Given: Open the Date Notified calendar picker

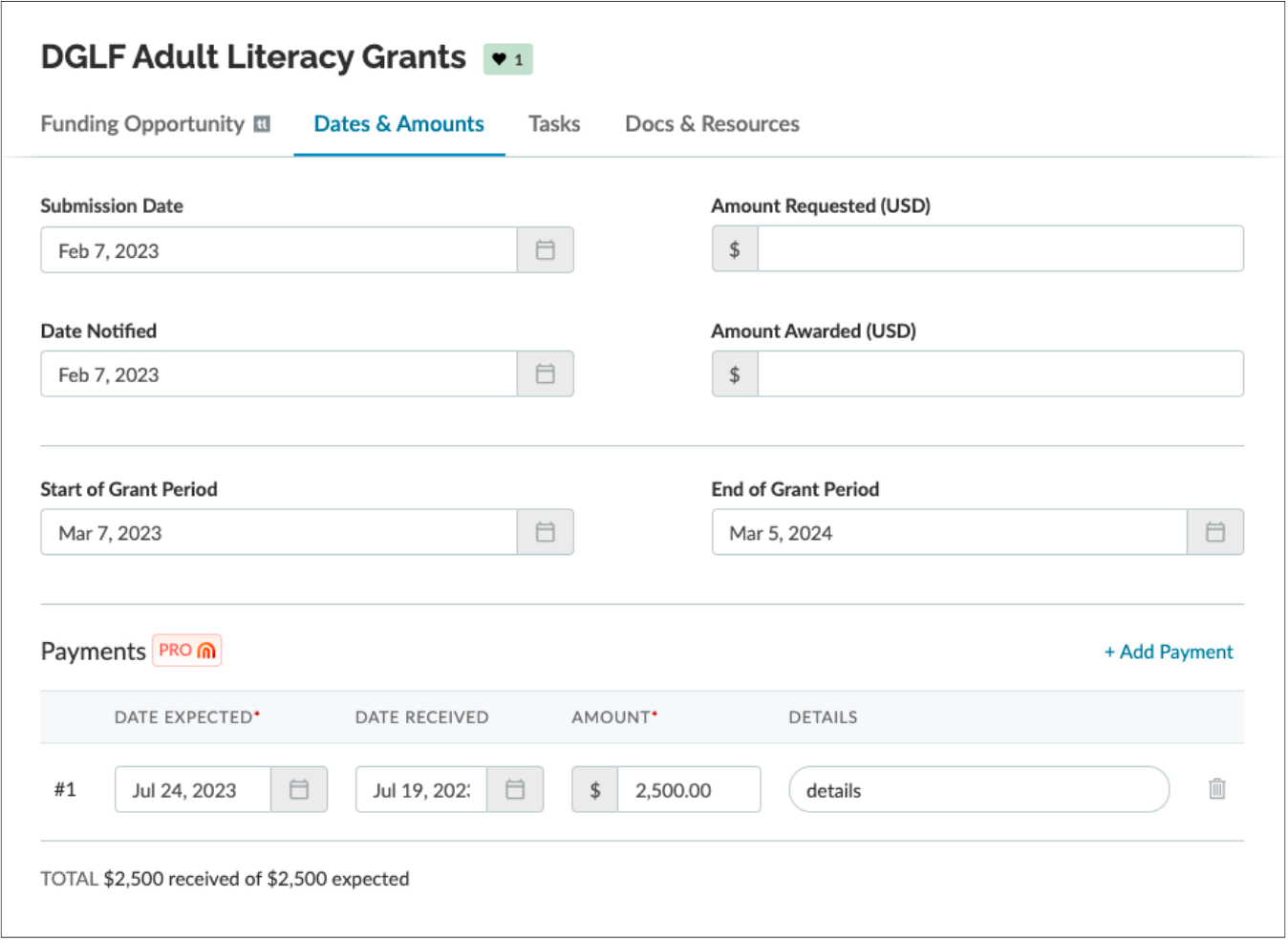Looking at the screenshot, I should coord(545,374).
